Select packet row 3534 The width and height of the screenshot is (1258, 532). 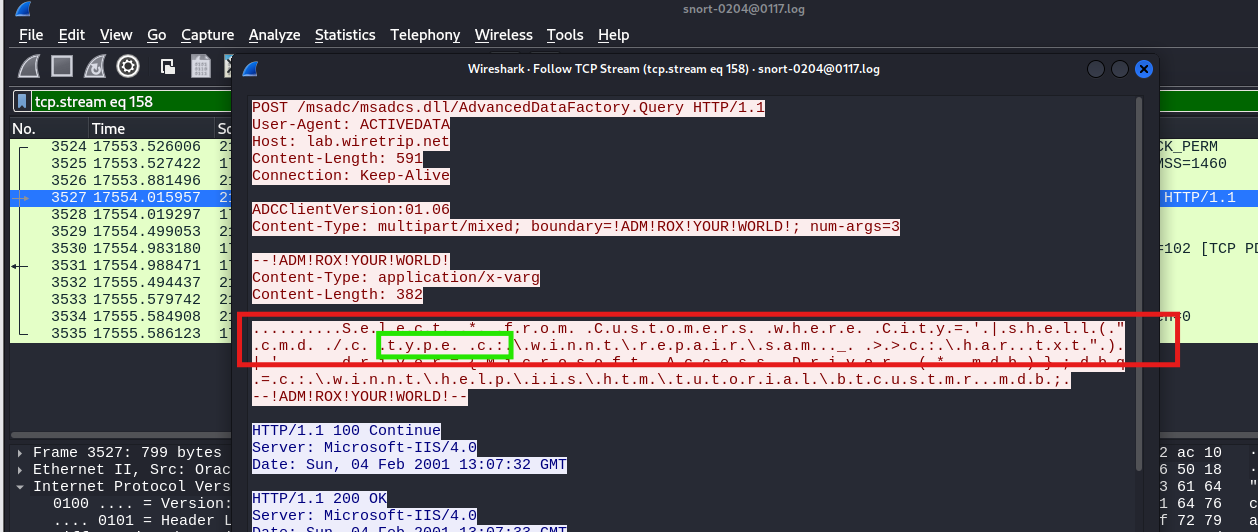(x=121, y=316)
